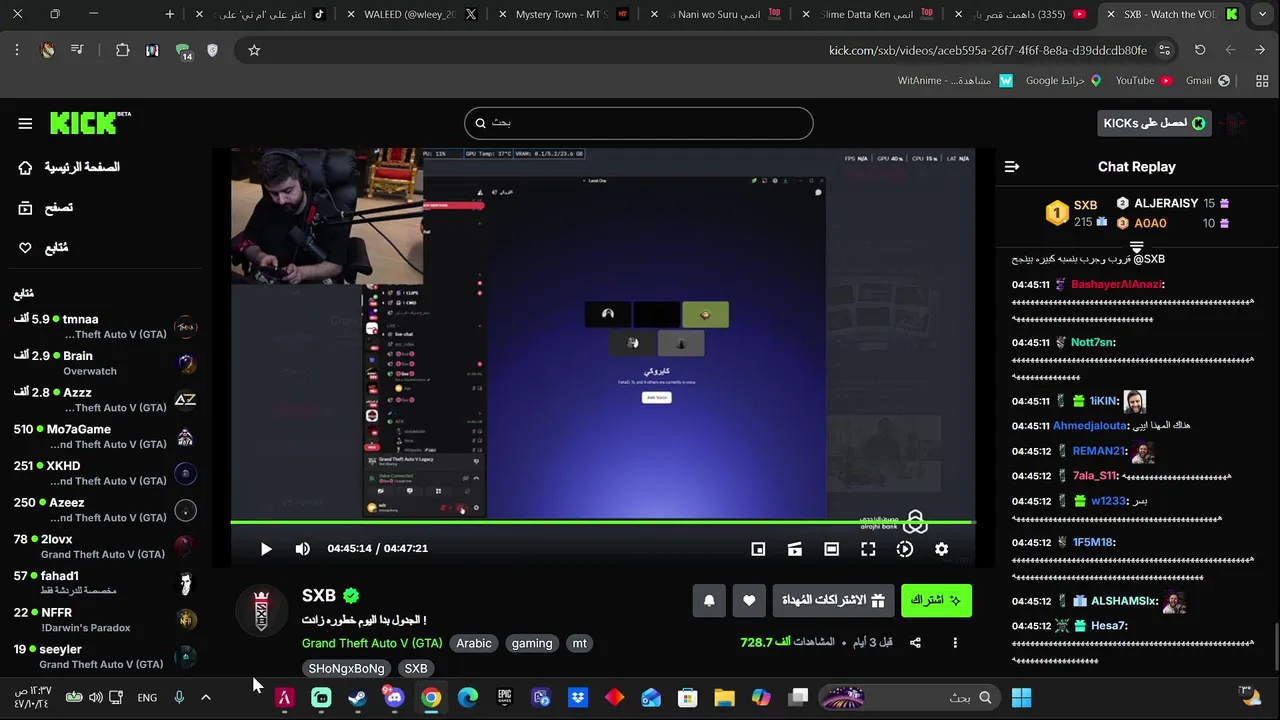1280x720 pixels.
Task: Open WitAnime bookmark
Action: tap(954, 80)
